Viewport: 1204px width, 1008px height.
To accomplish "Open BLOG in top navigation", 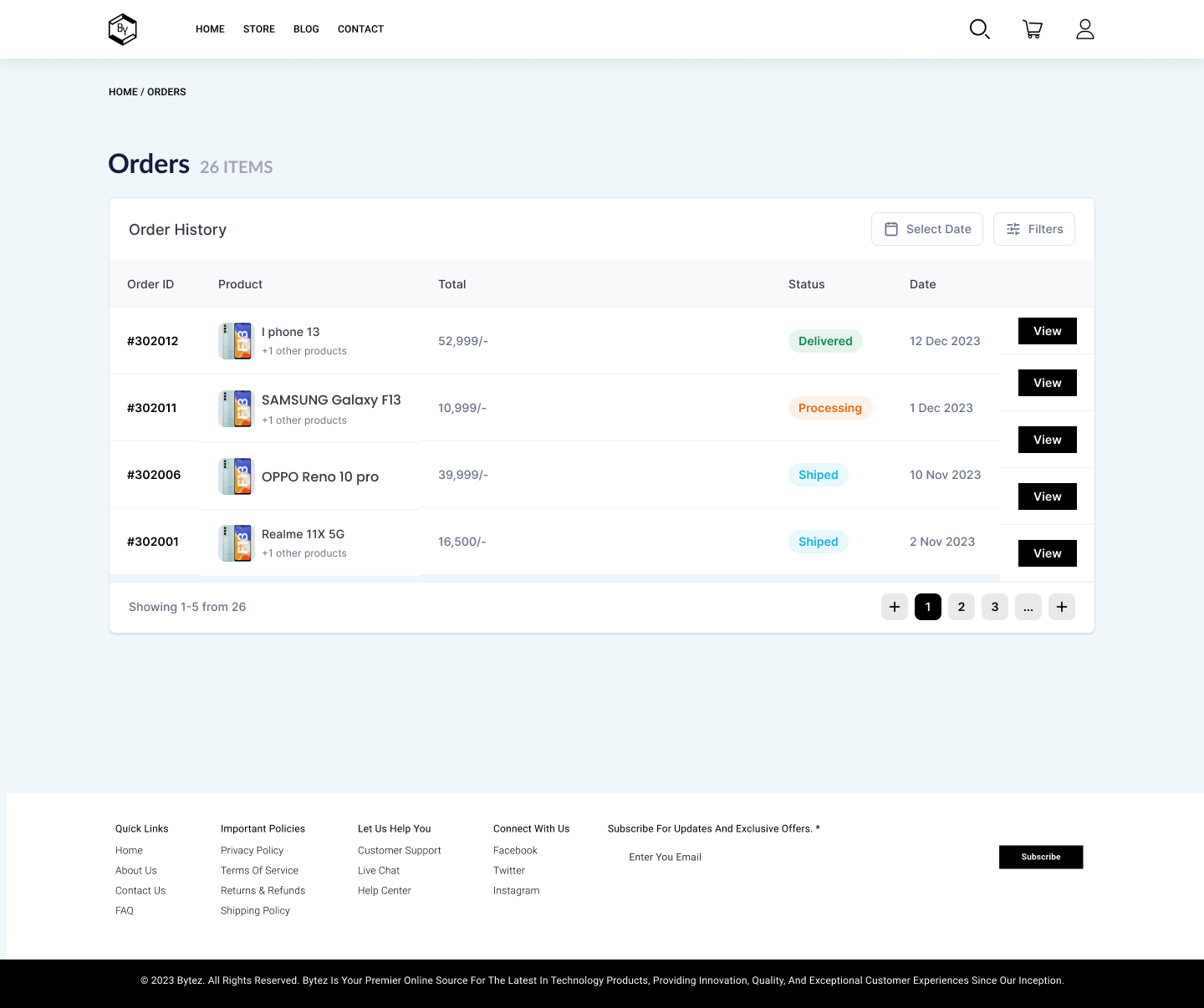I will coord(306,29).
